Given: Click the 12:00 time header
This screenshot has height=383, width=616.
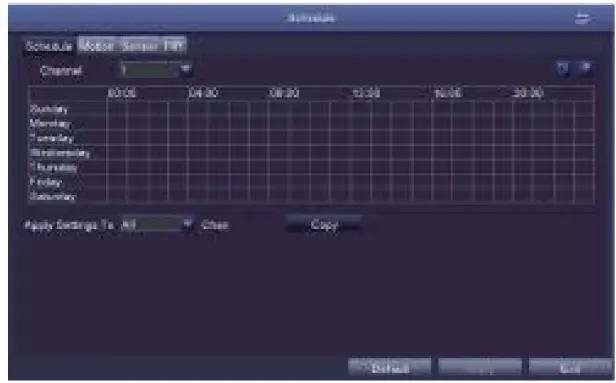Looking at the screenshot, I should coord(366,93).
